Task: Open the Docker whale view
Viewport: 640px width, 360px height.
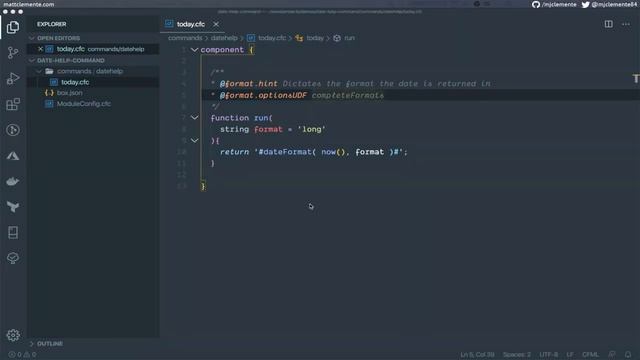Action: click(13, 181)
